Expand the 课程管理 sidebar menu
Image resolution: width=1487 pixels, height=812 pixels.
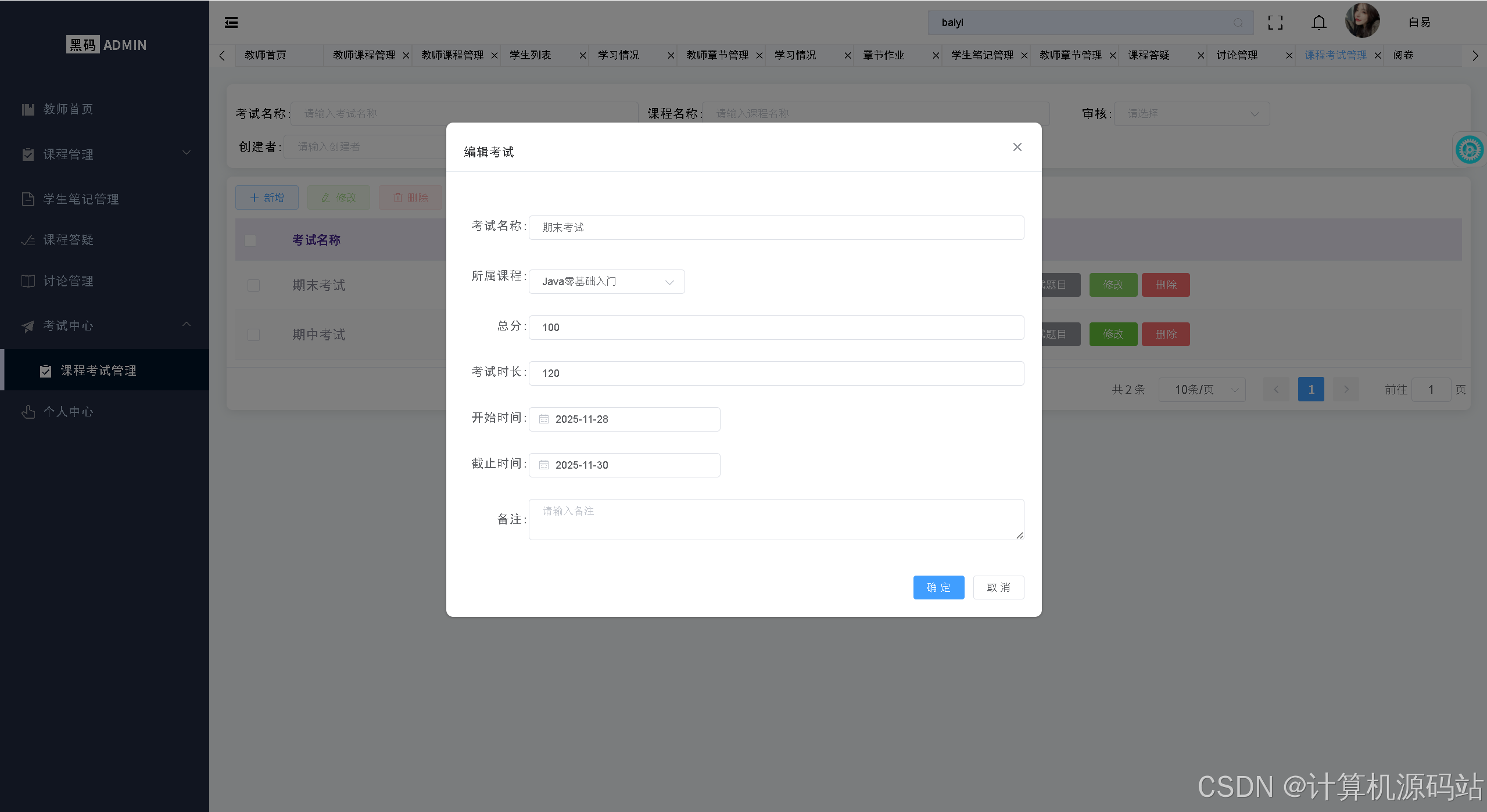click(68, 154)
